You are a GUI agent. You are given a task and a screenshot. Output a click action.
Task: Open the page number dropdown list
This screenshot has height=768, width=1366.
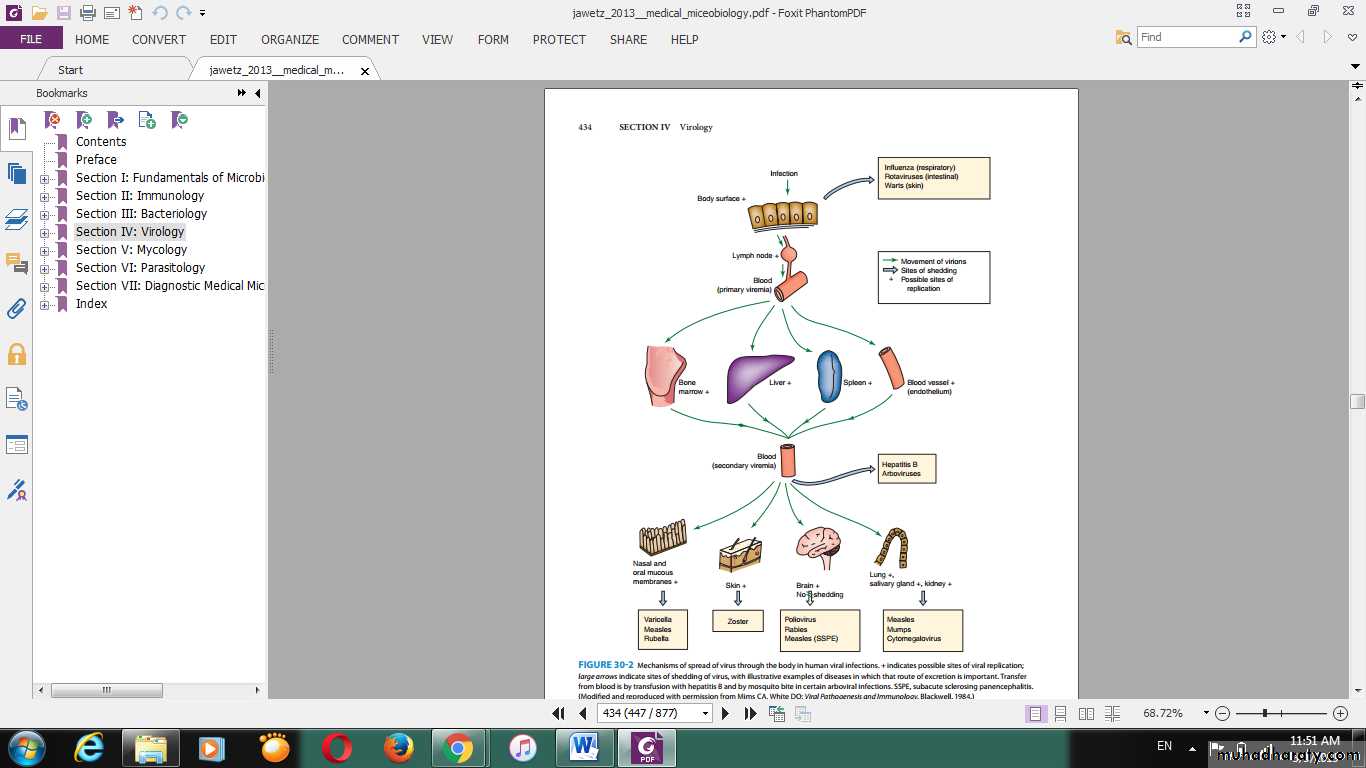[x=705, y=713]
